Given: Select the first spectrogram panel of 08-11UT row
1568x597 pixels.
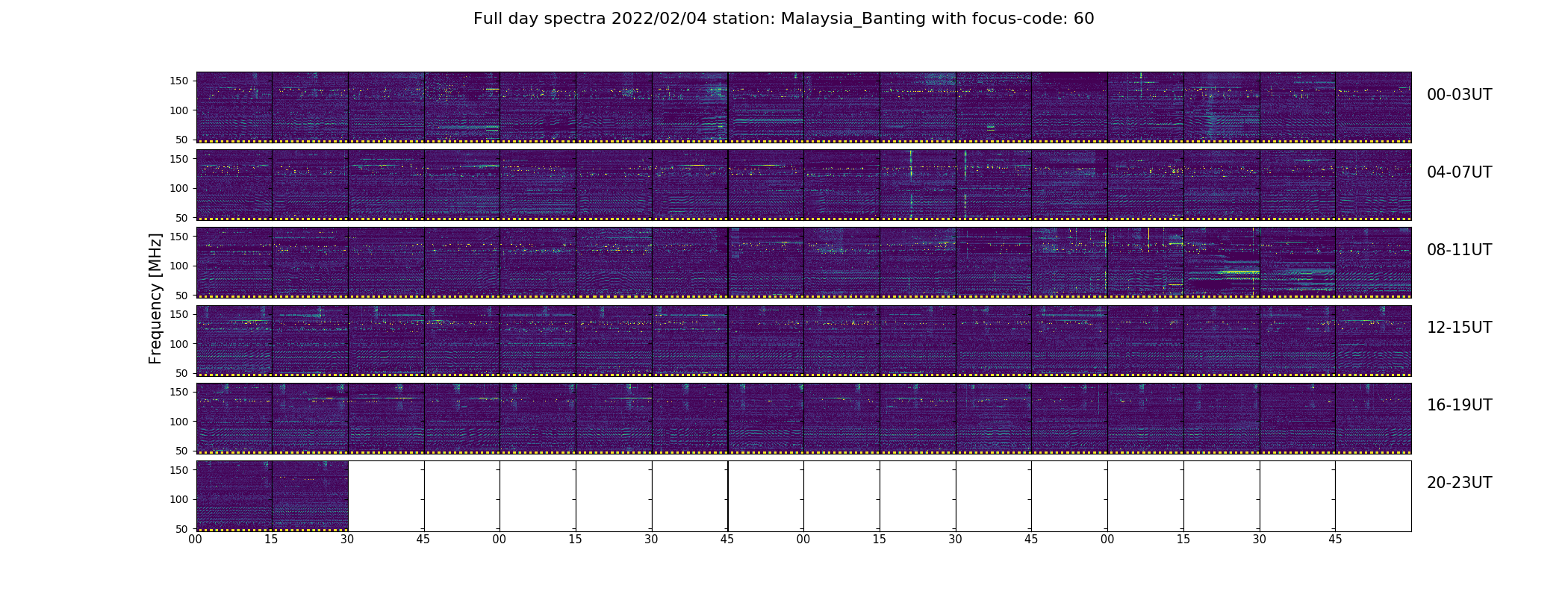Looking at the screenshot, I should 234,263.
